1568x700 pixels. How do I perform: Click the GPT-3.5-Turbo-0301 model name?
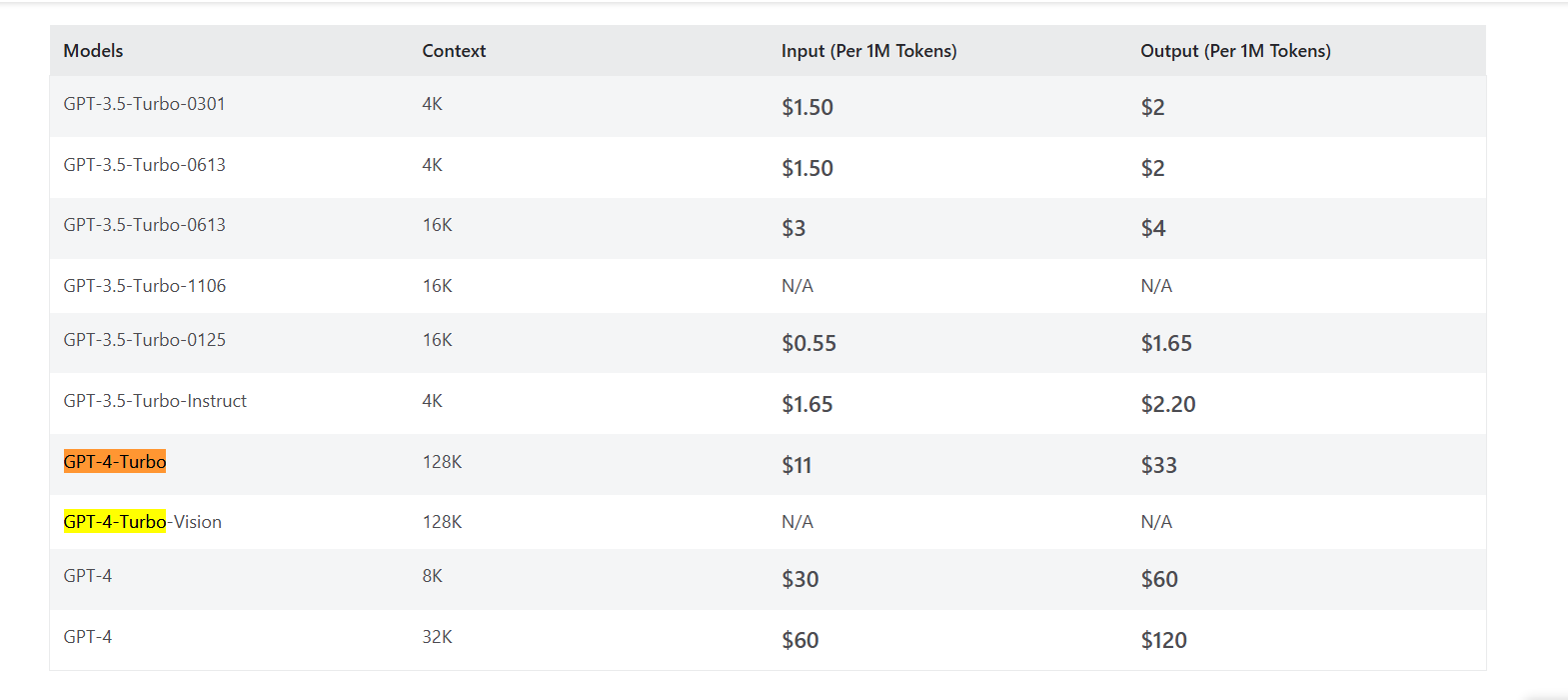tap(144, 104)
